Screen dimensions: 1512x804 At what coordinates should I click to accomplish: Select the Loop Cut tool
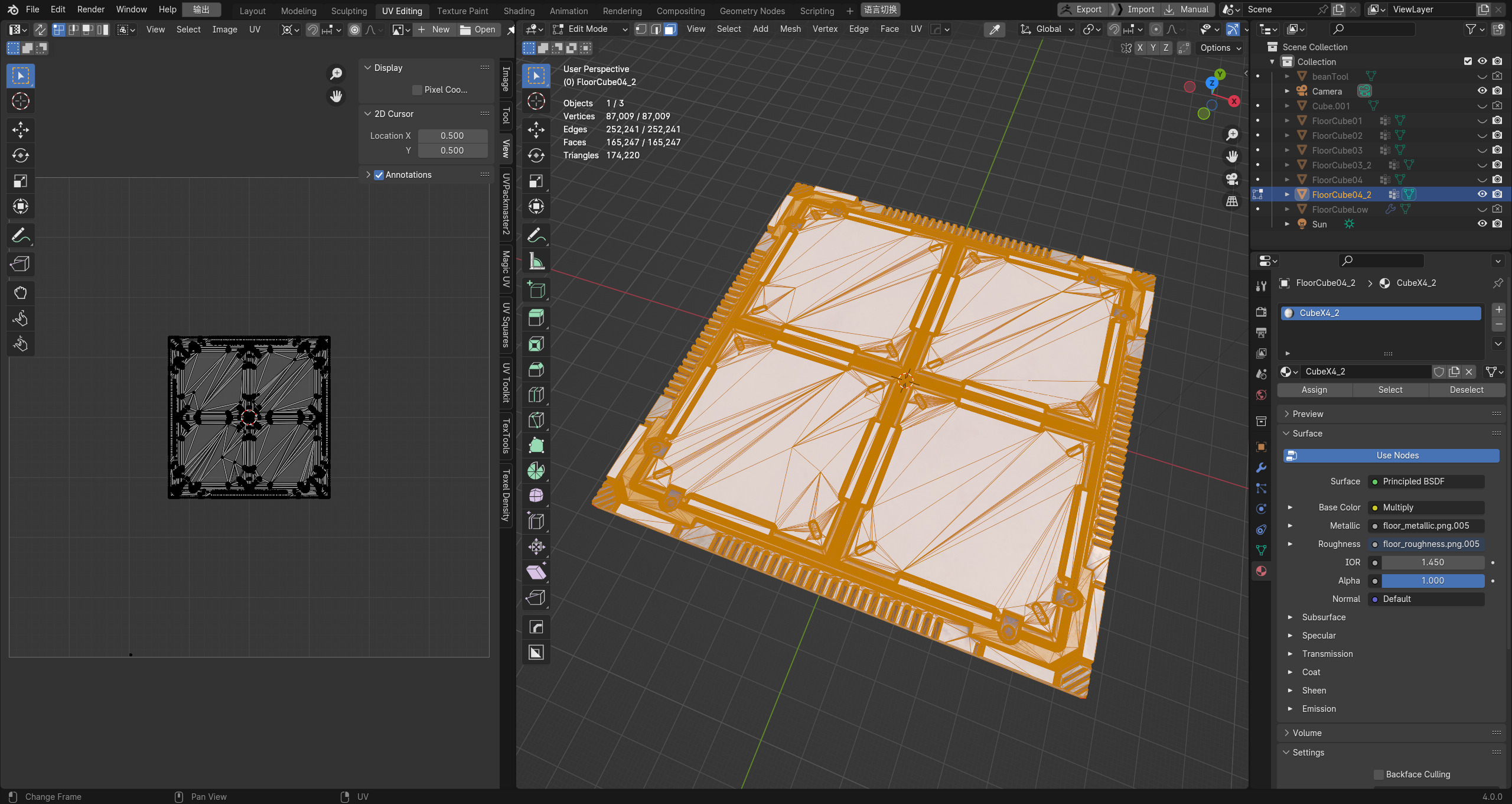536,395
